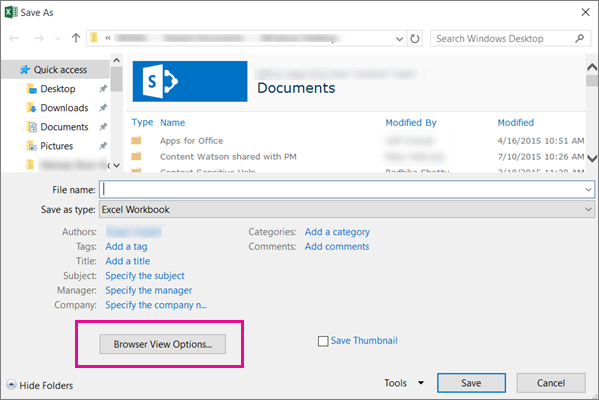599x400 pixels.
Task: Click the Browser View Options button
Action: coord(163,344)
